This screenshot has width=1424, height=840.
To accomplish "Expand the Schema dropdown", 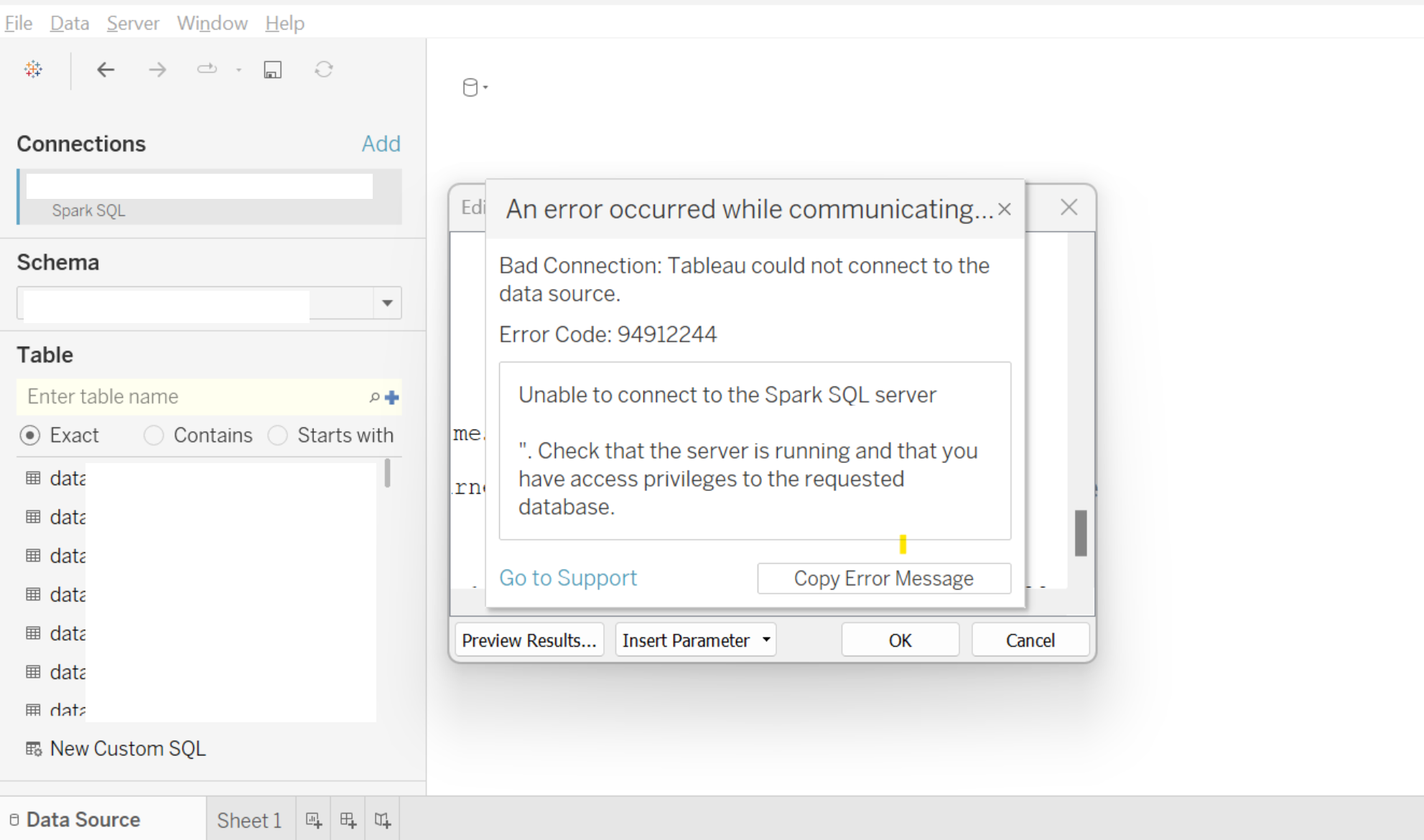I will click(x=387, y=303).
